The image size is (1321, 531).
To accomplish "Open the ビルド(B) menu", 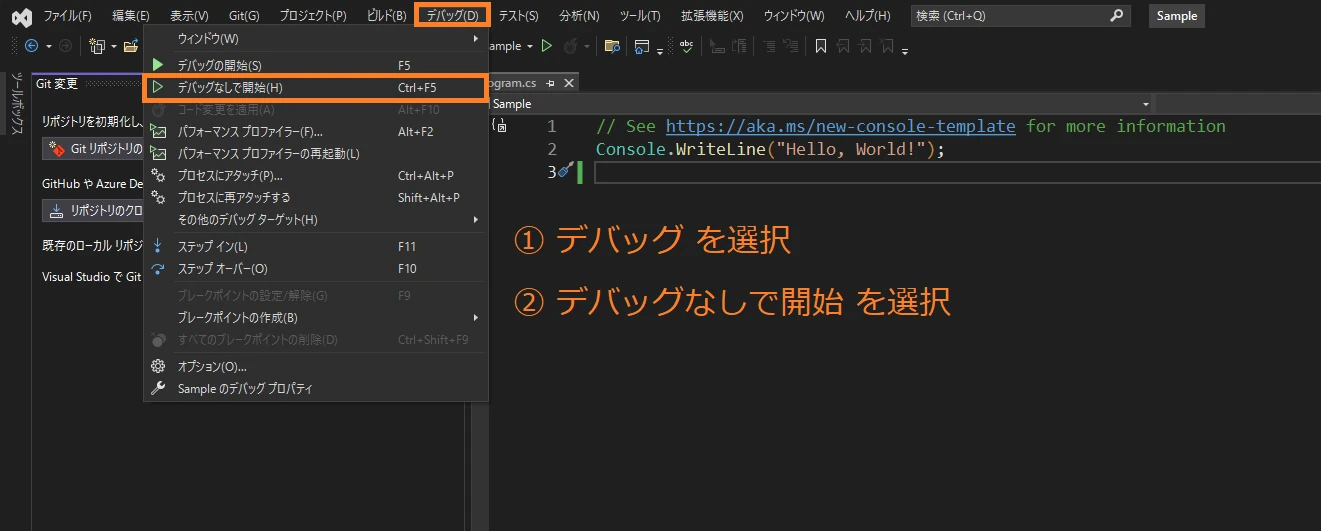I will pyautogui.click(x=385, y=16).
